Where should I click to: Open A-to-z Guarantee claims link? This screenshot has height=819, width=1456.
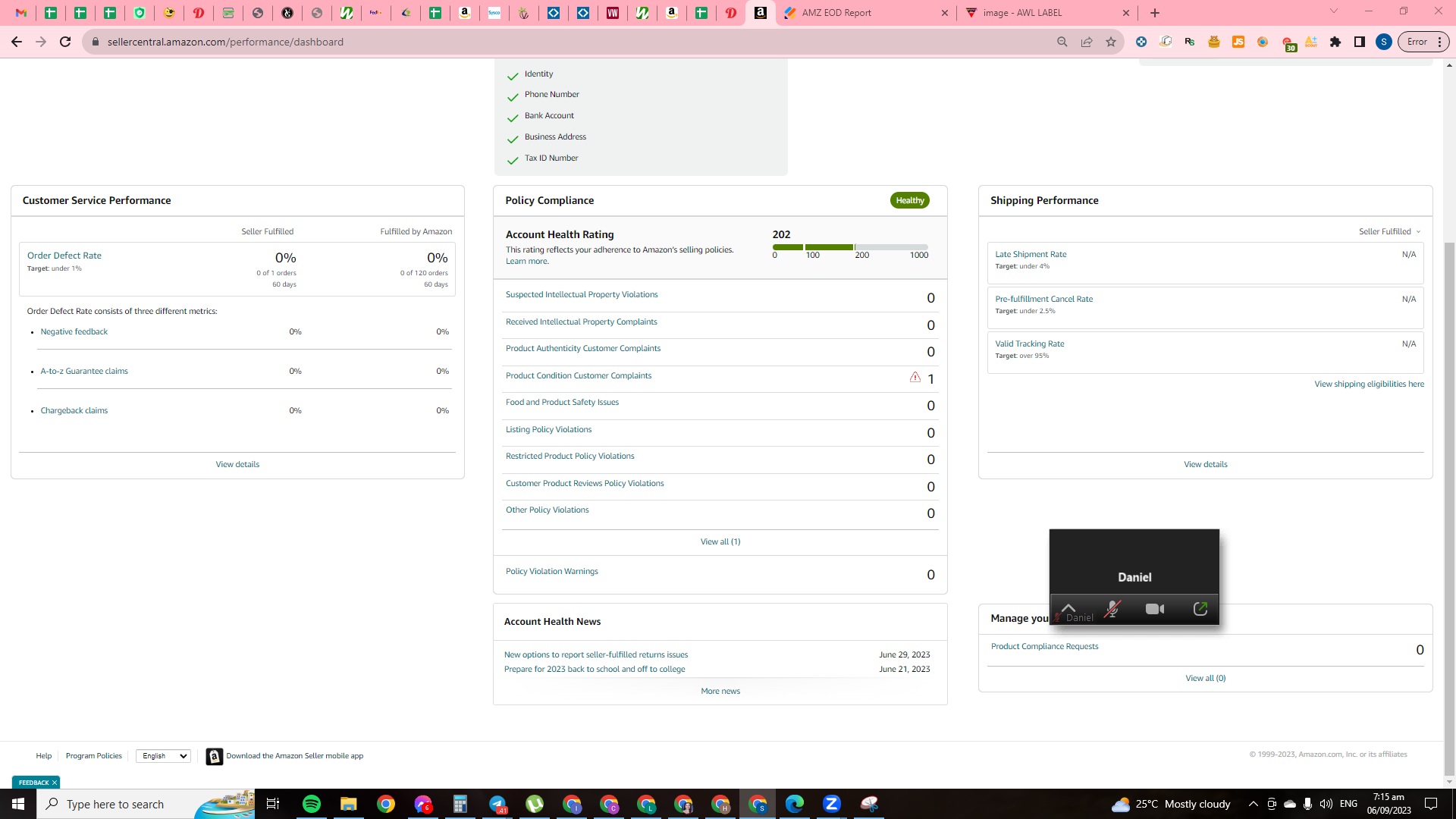[x=84, y=372]
